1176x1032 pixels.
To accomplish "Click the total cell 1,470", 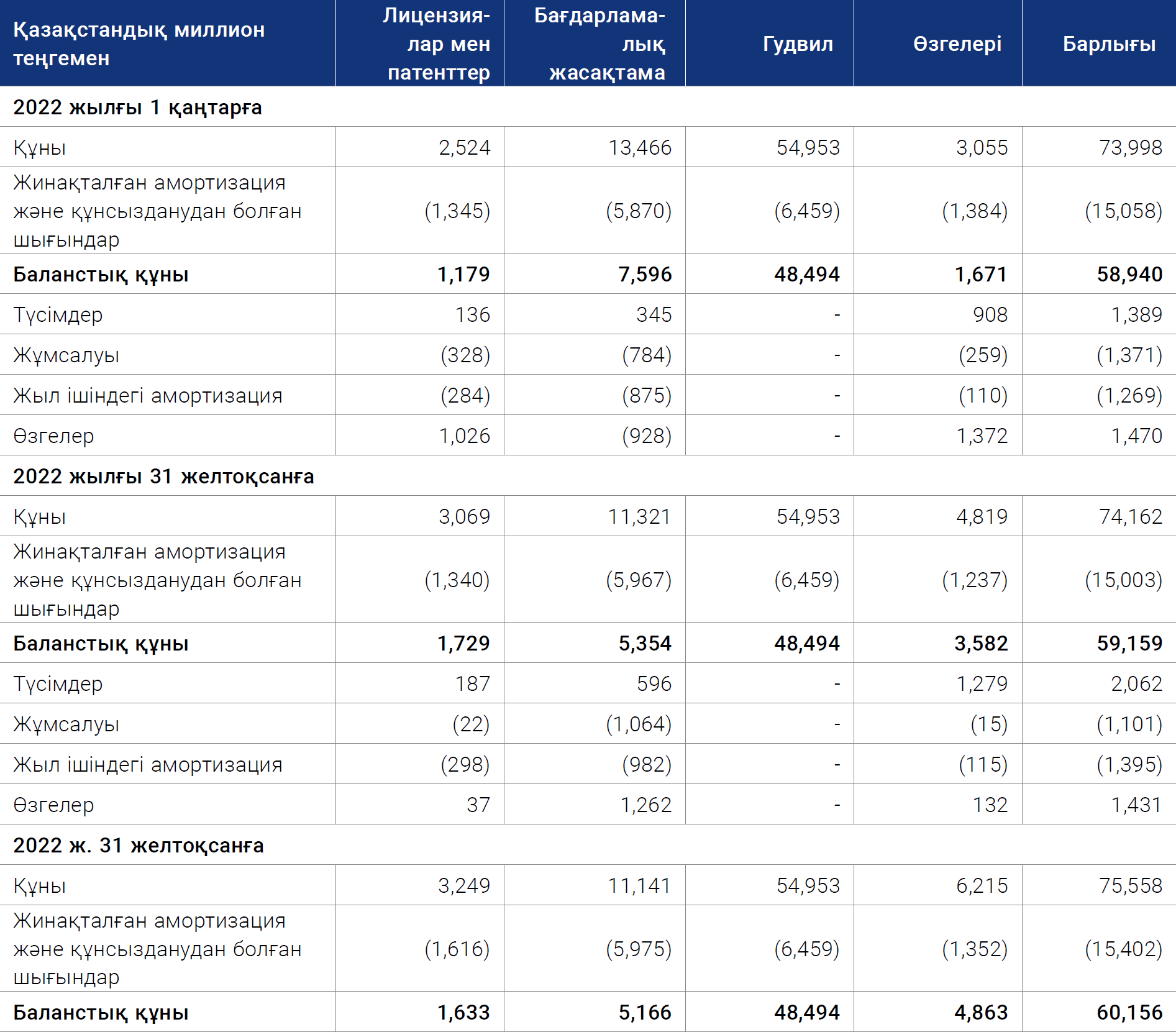I will point(1136,436).
